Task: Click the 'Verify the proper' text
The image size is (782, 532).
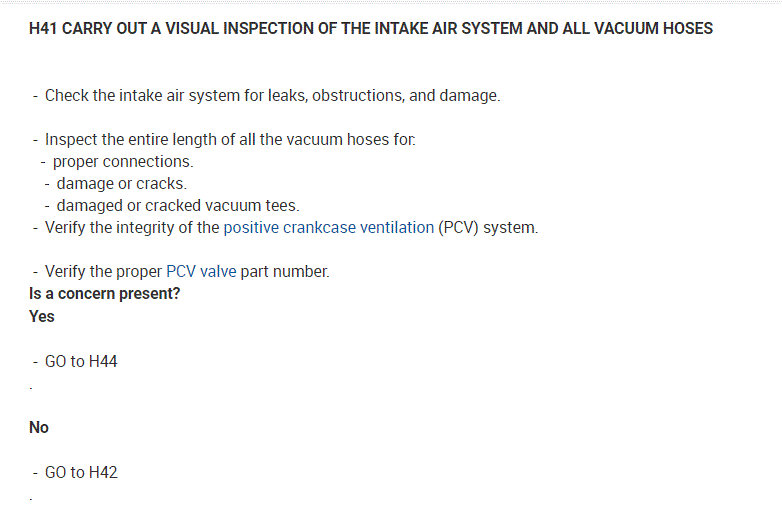Action: [103, 272]
